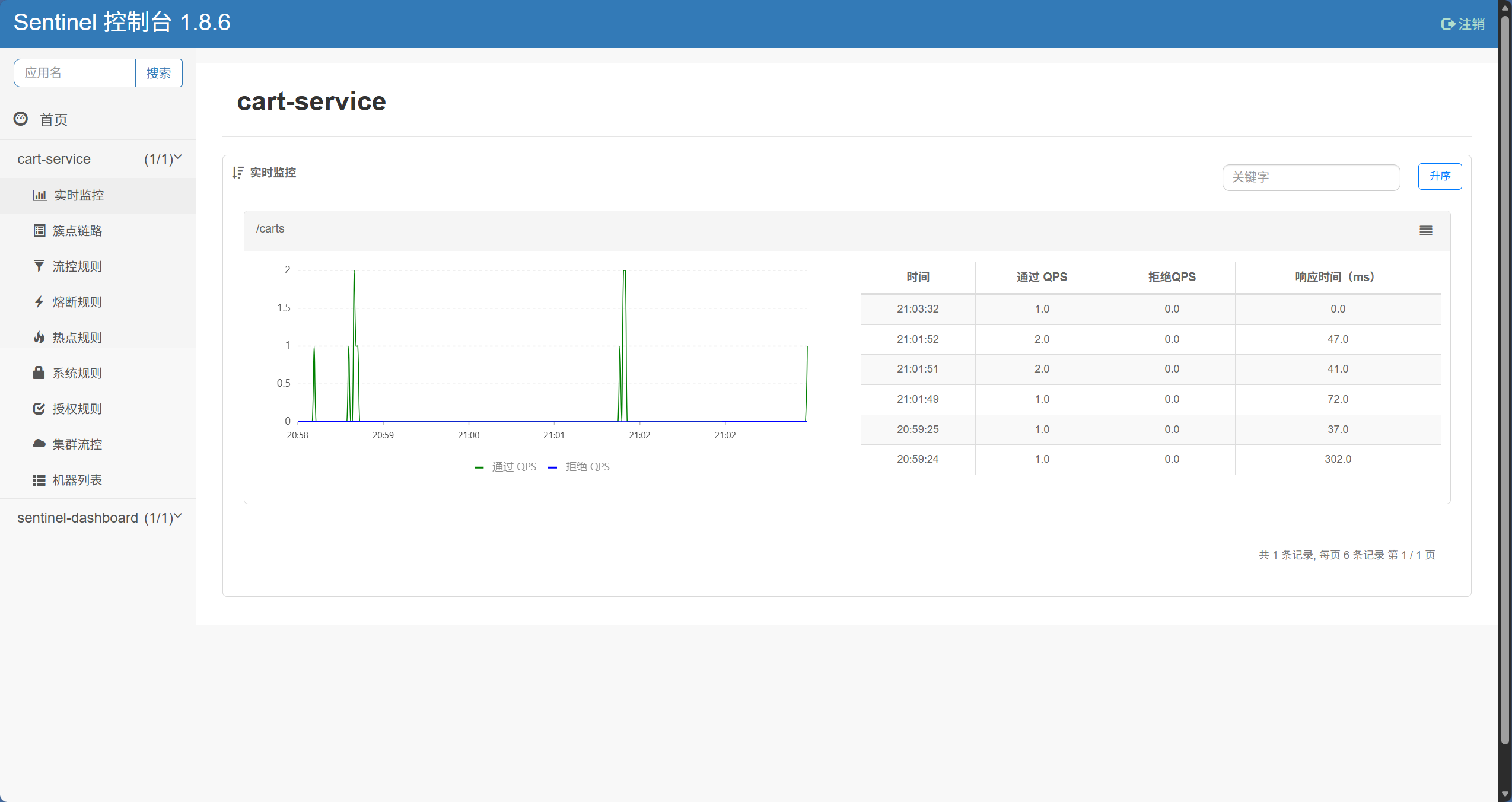Click the machine list icon

coord(39,480)
